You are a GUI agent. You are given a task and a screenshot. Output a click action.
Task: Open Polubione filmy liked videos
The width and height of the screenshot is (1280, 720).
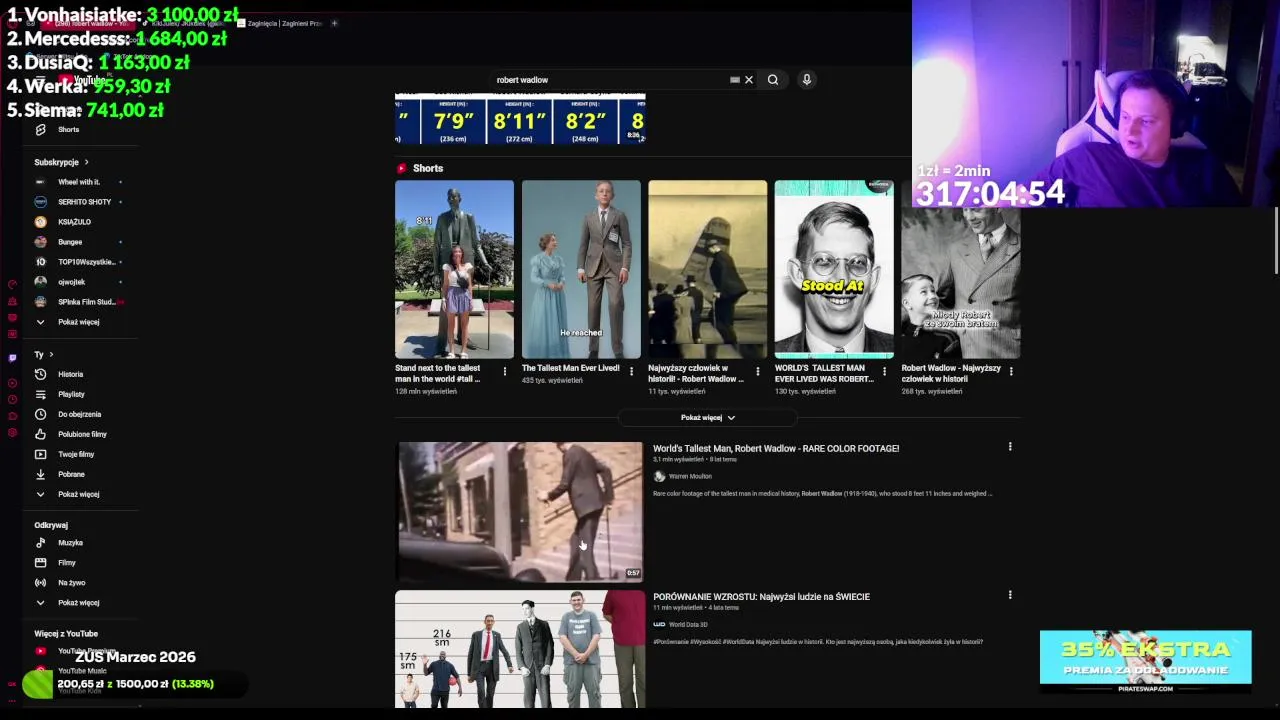coord(80,434)
